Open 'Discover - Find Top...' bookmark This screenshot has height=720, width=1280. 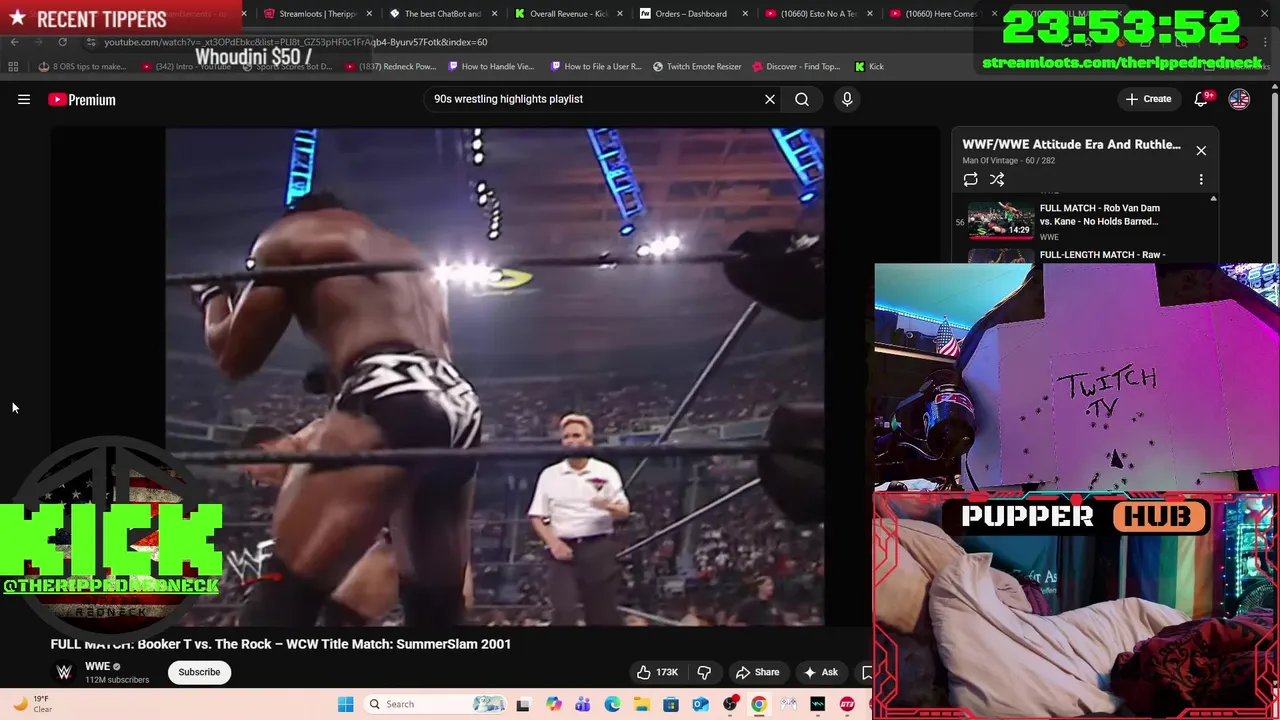795,67
